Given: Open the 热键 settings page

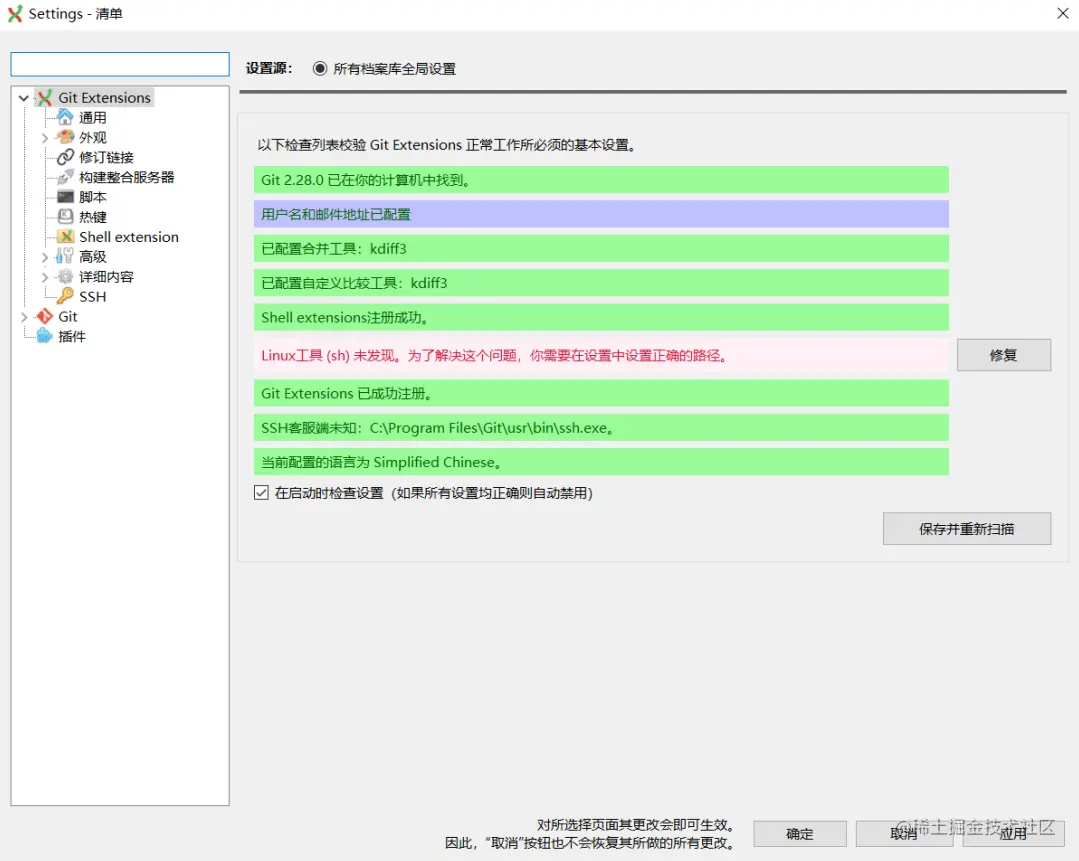Looking at the screenshot, I should (x=92, y=217).
